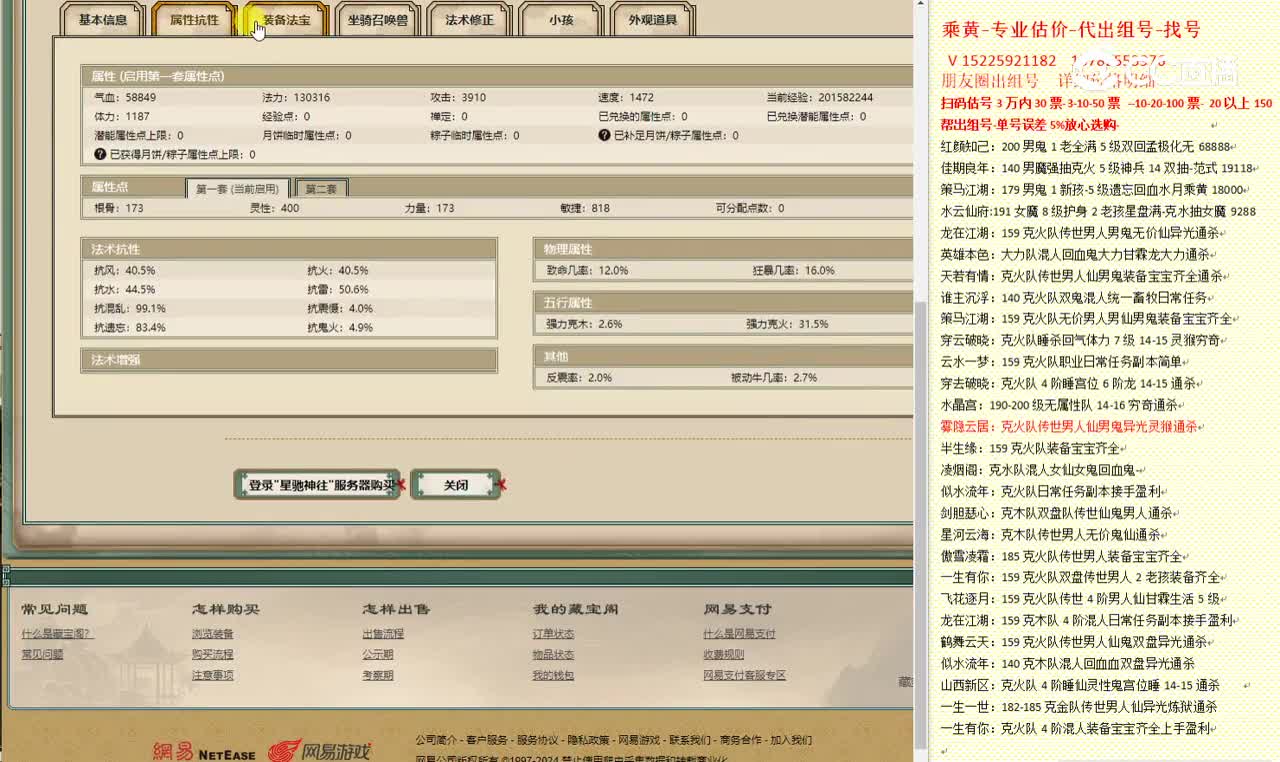Click the 抗遗忘: 83.4% entry
The height and width of the screenshot is (762, 1280).
(130, 328)
